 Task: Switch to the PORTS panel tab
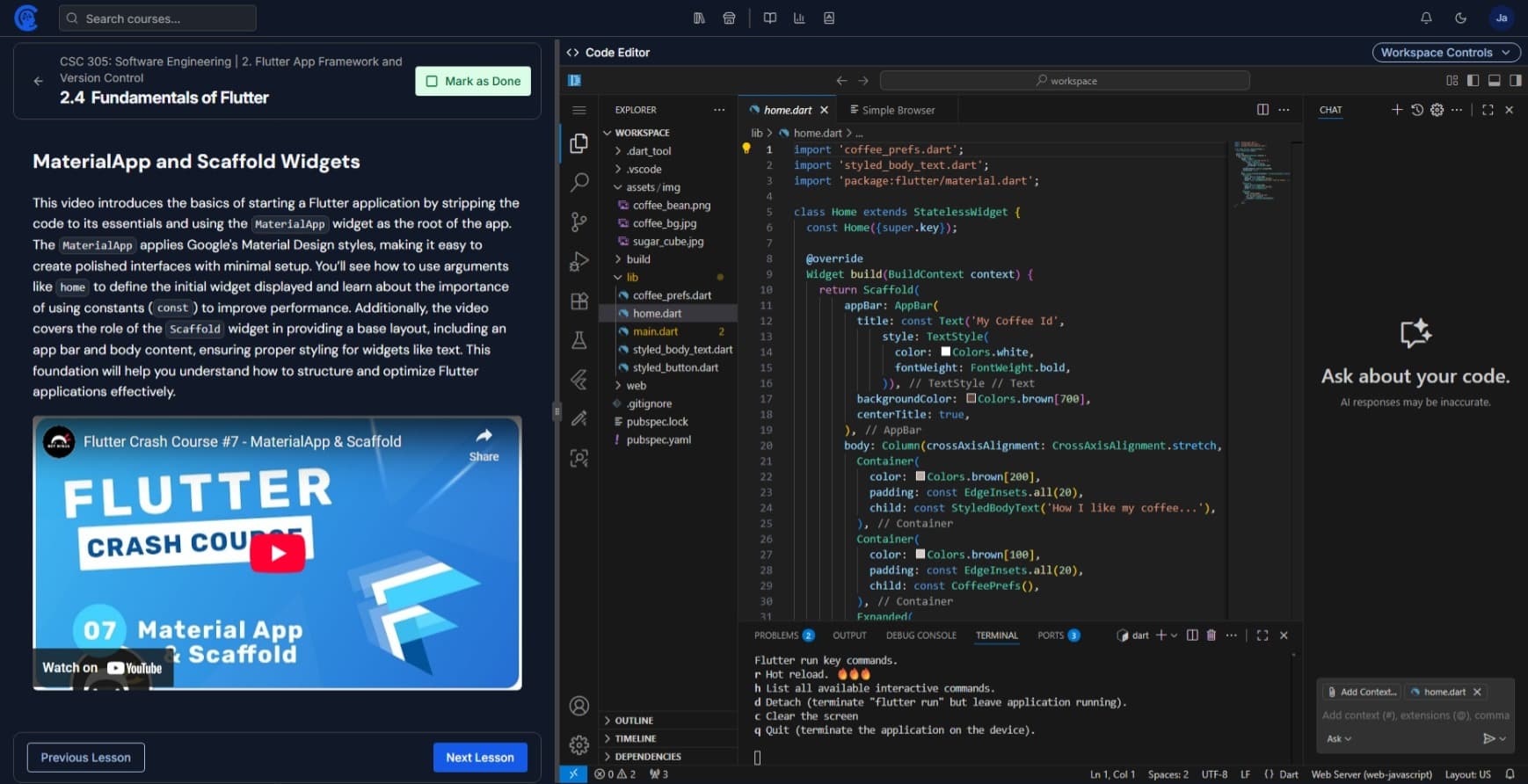(1059, 635)
